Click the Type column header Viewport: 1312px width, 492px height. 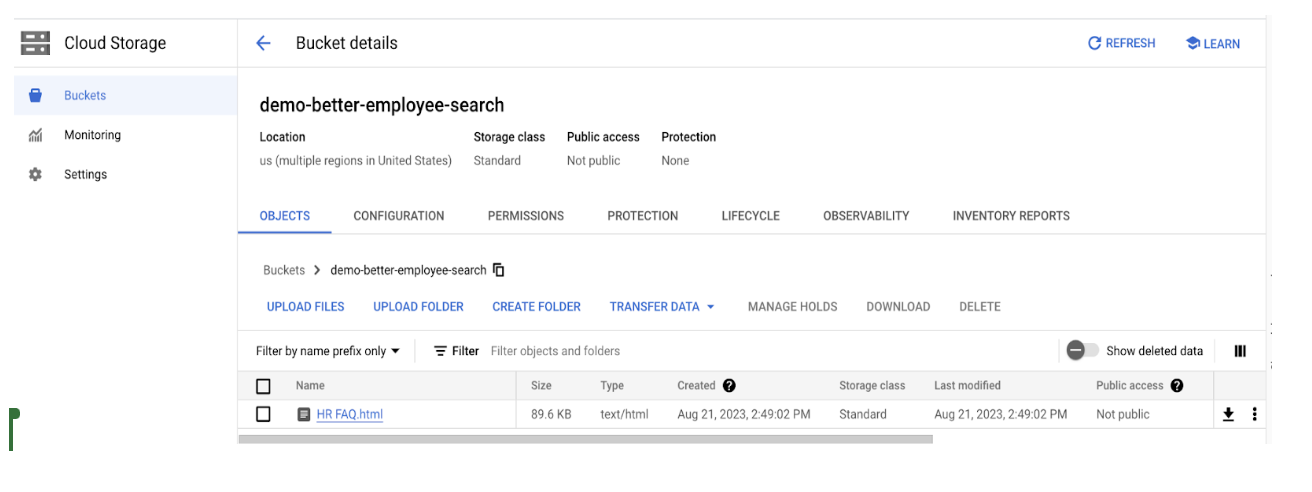coord(612,385)
